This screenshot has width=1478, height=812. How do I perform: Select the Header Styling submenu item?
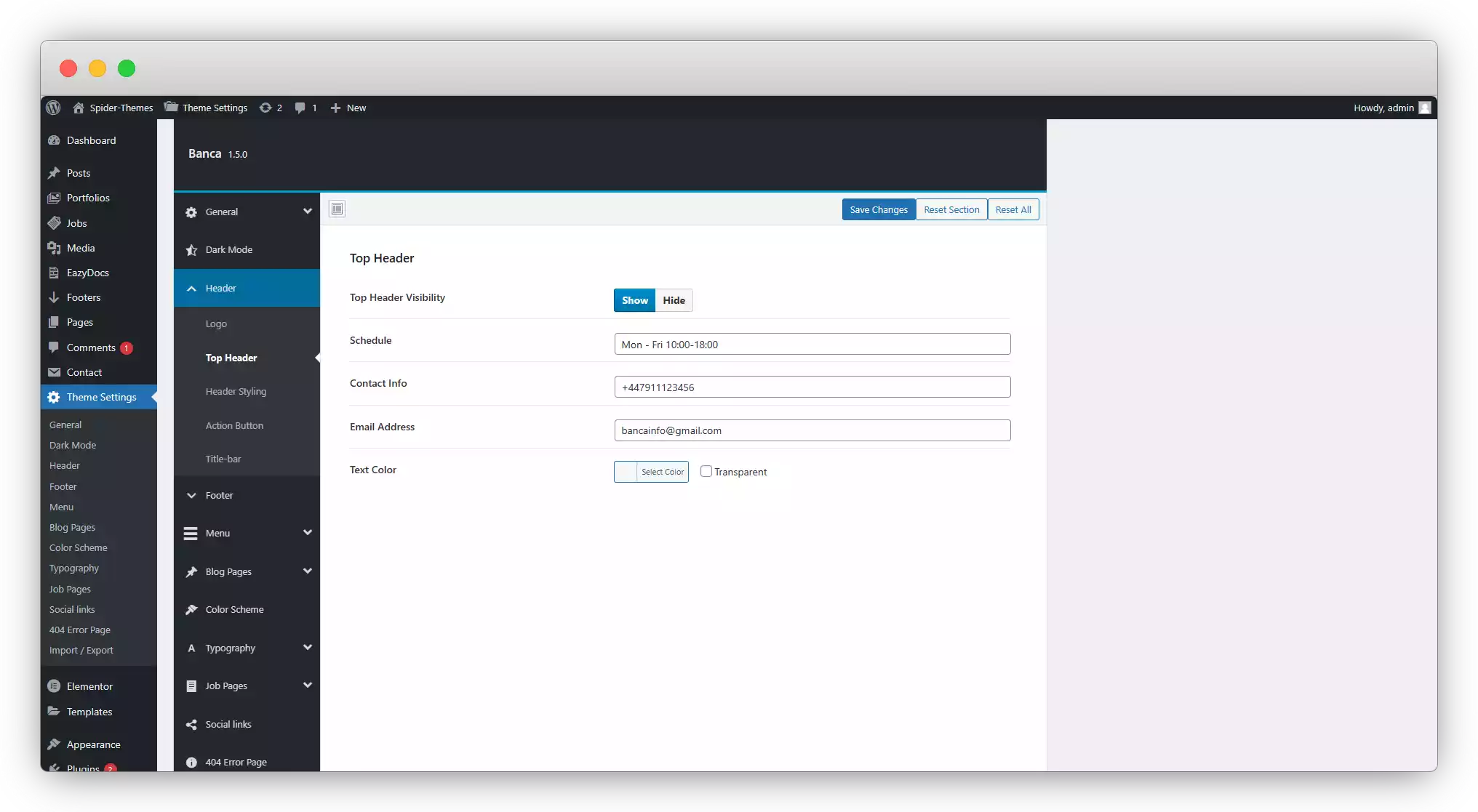click(235, 391)
